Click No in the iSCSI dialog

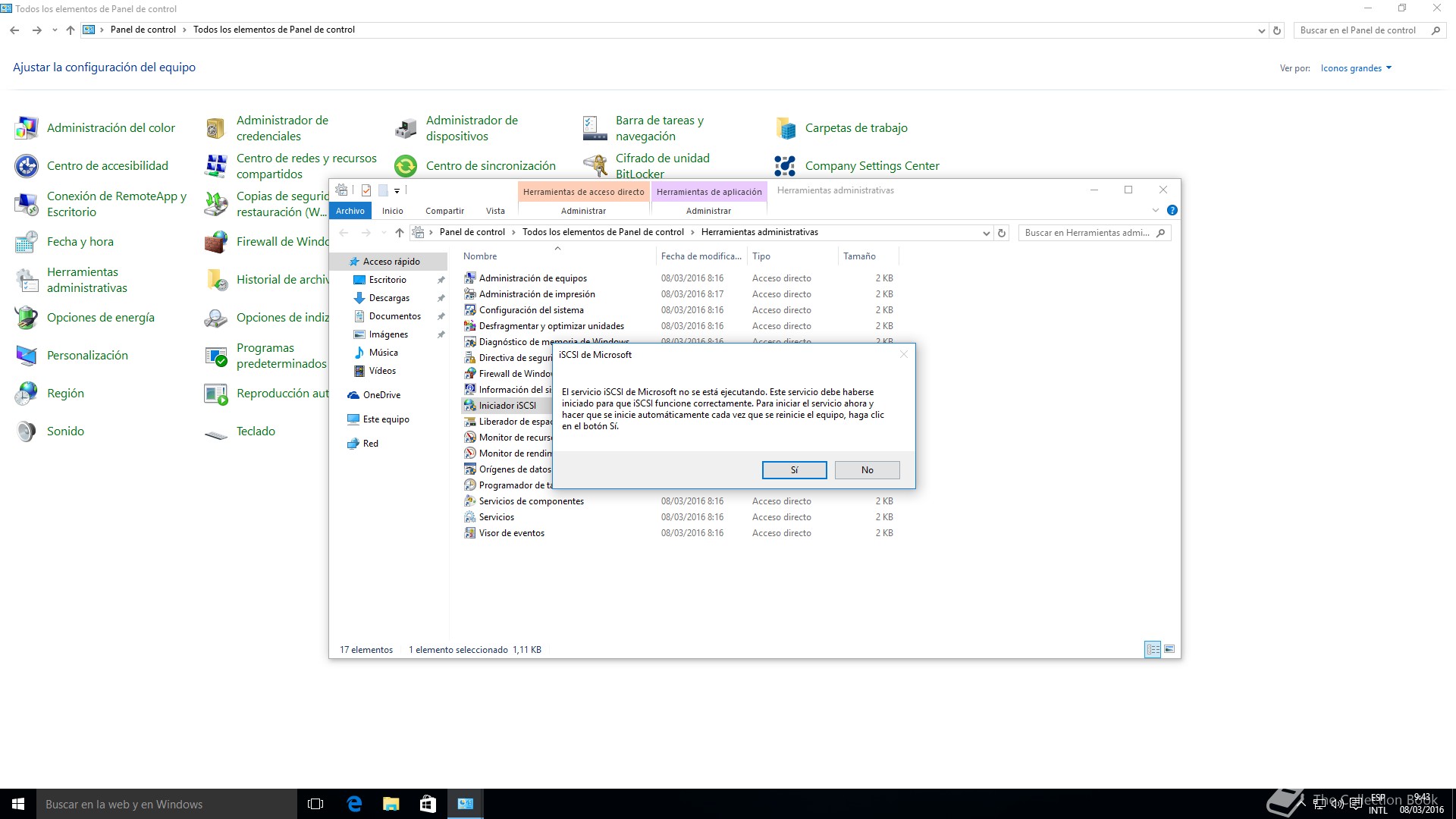pos(867,470)
